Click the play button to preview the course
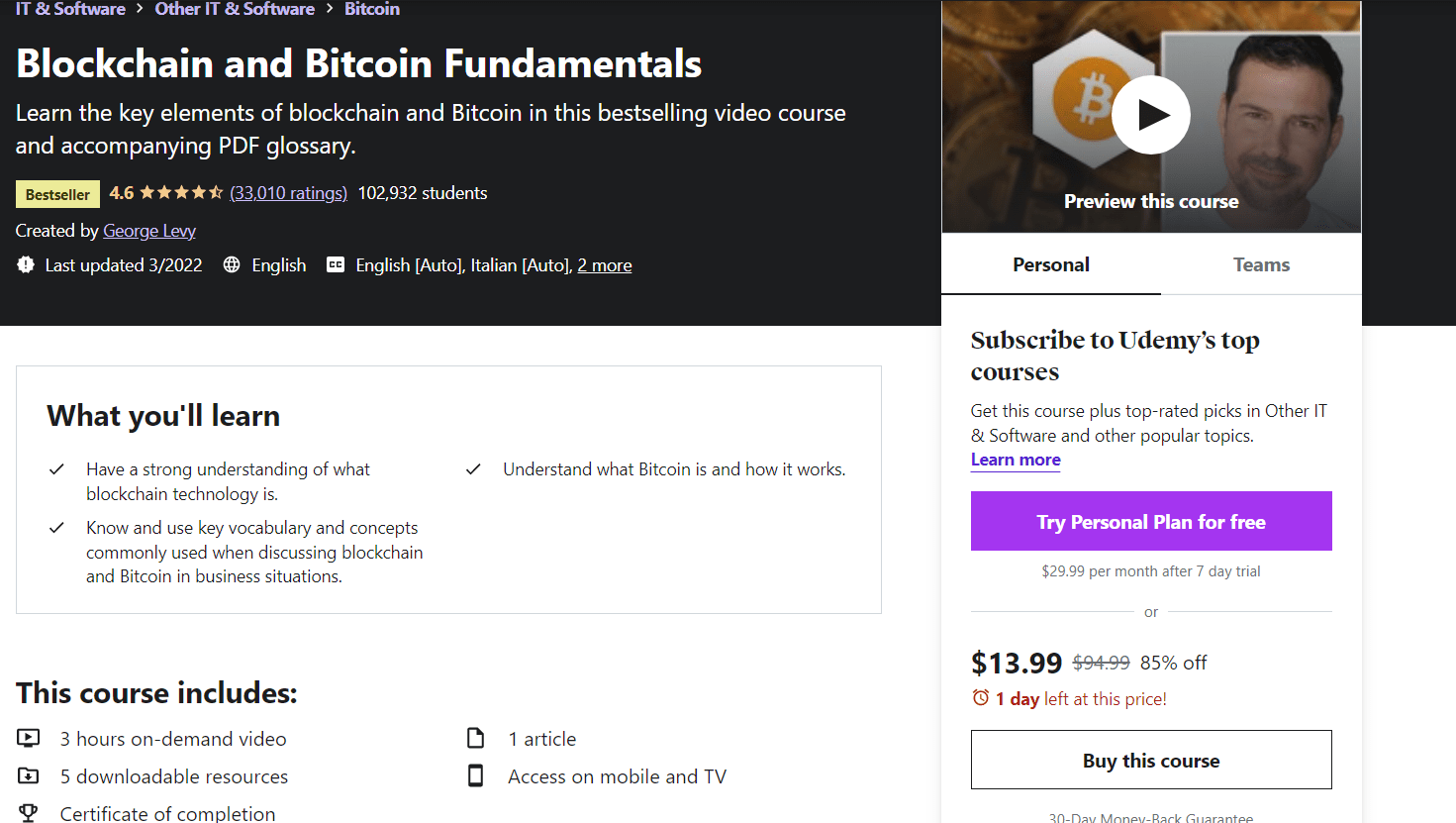This screenshot has height=823, width=1456. pos(1151,115)
